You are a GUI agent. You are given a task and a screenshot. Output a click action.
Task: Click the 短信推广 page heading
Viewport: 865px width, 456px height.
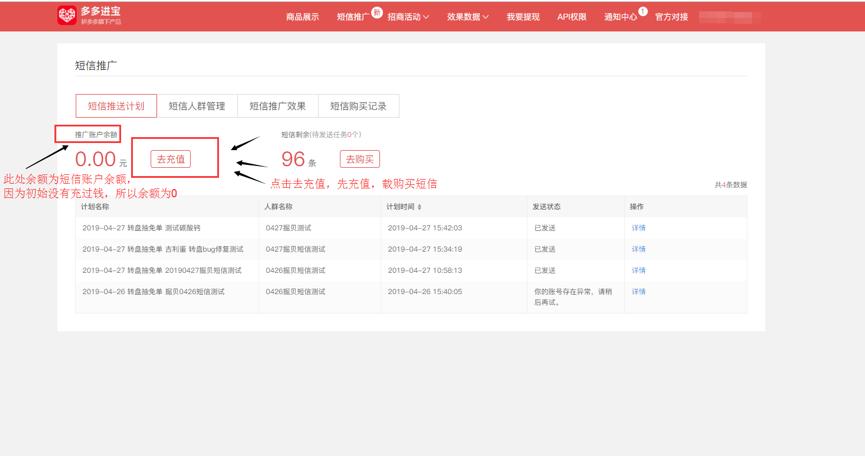tap(96, 65)
